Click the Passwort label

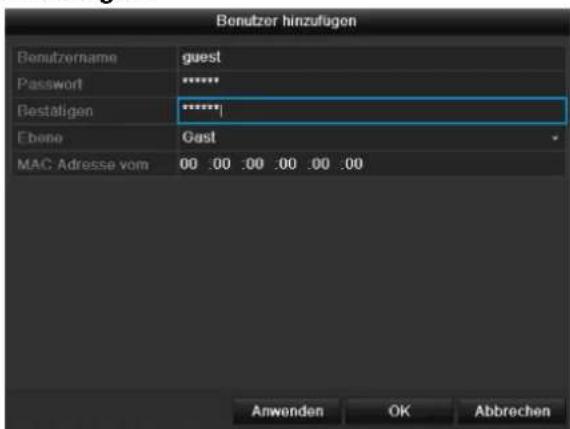tap(50, 84)
